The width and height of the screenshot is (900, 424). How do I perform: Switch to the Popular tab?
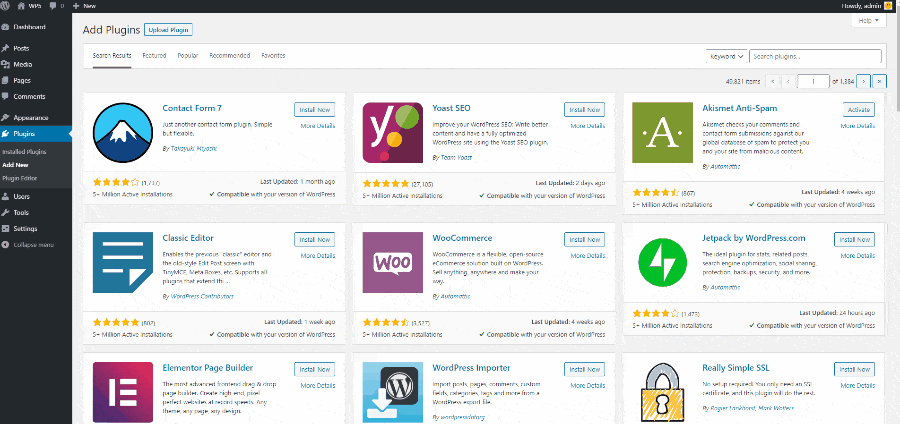(188, 56)
